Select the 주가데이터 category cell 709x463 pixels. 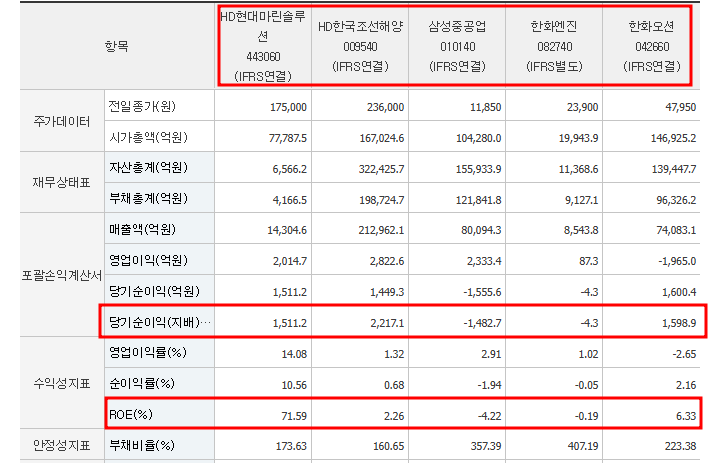[x=62, y=121]
